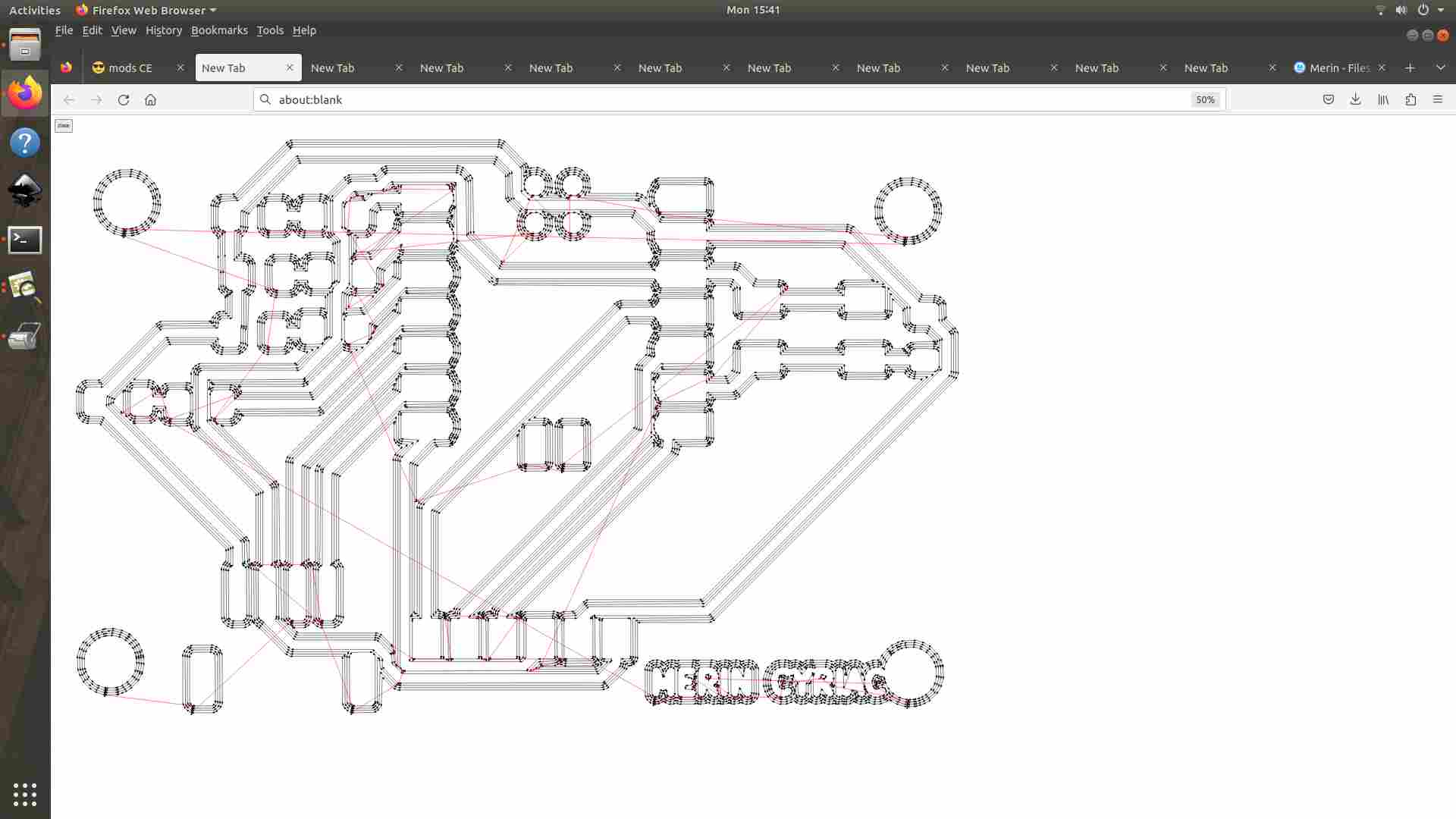This screenshot has height=819, width=1456.
Task: View library history and bookmarks
Action: 1382,99
